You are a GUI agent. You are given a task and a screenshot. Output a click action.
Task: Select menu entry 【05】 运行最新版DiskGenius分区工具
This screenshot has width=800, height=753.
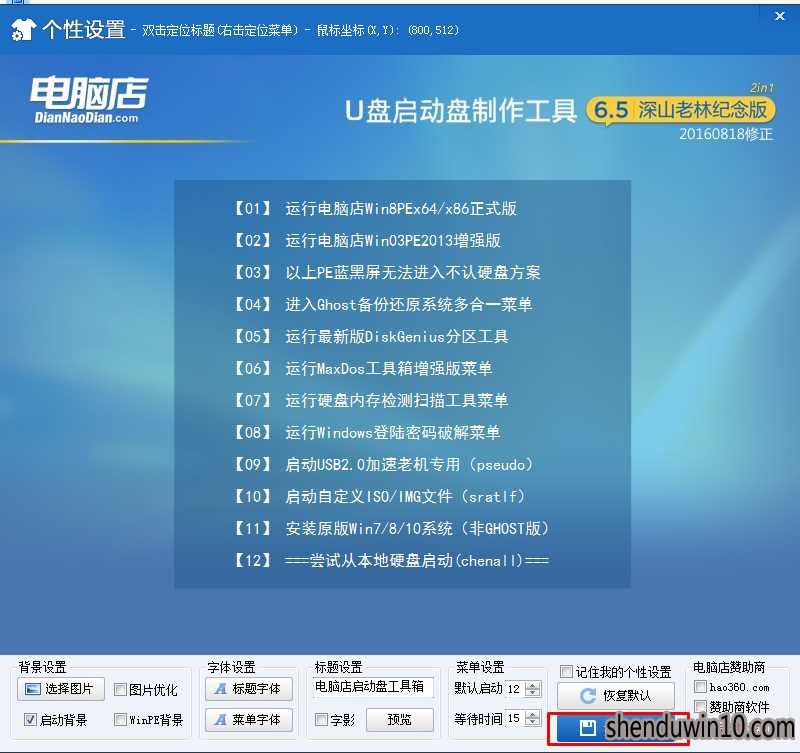371,336
